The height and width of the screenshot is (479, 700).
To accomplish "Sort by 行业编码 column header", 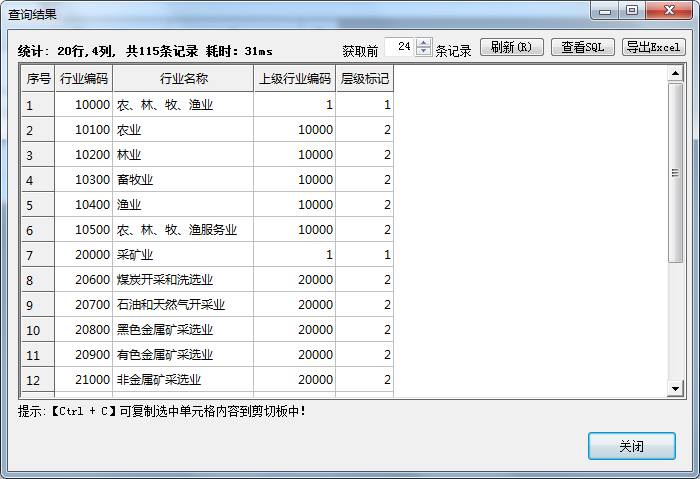I will (x=84, y=79).
